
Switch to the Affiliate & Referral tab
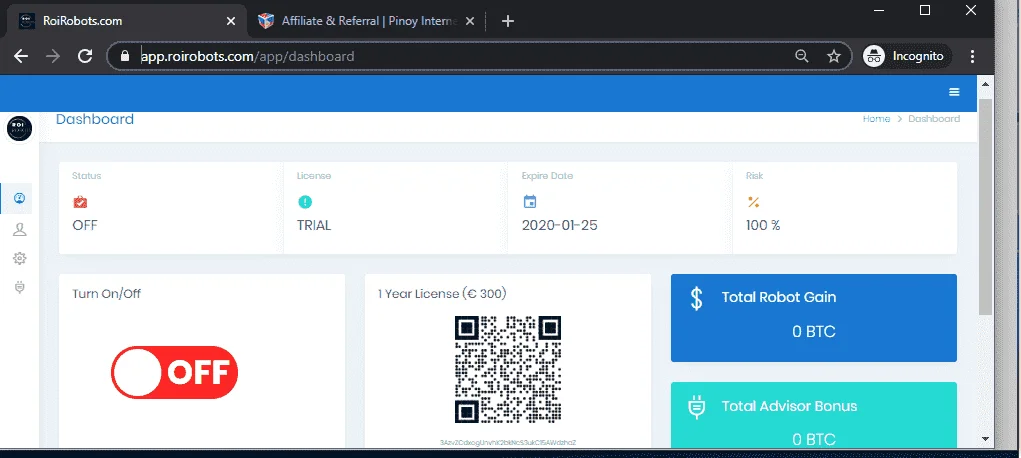point(365,21)
